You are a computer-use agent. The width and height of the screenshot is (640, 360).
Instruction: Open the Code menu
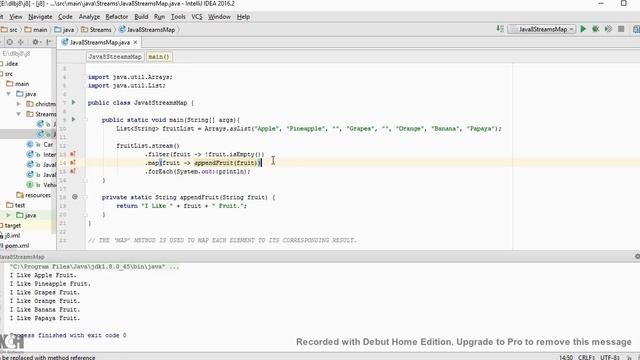coord(65,17)
